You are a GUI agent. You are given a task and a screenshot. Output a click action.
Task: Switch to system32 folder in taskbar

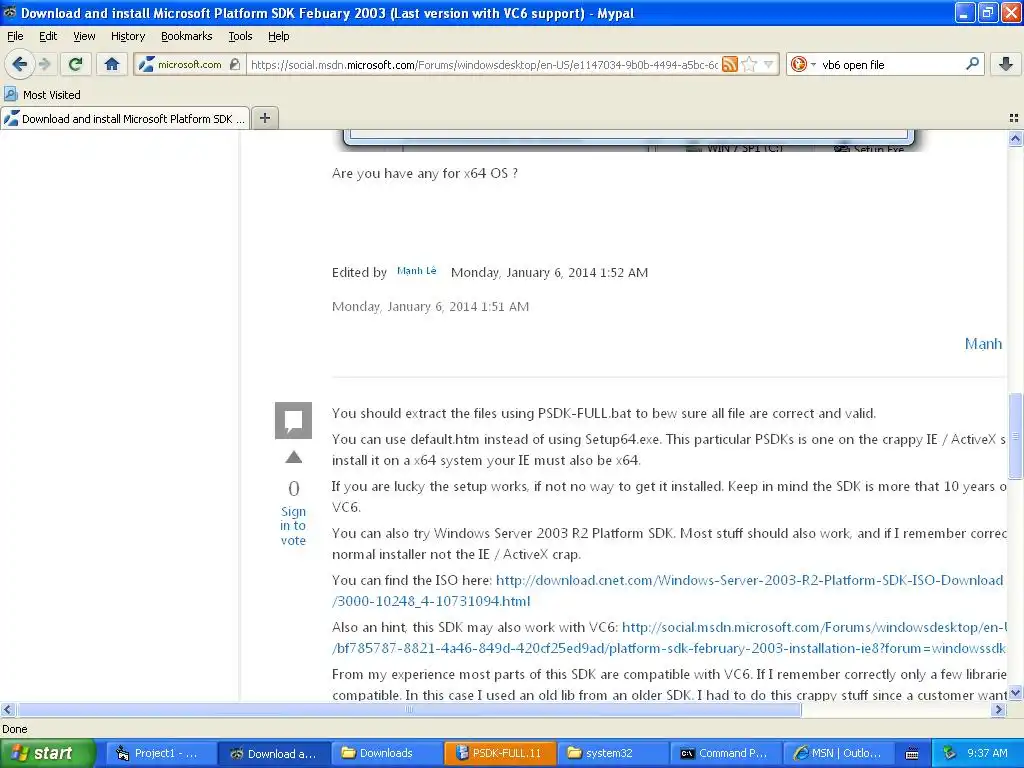click(613, 753)
